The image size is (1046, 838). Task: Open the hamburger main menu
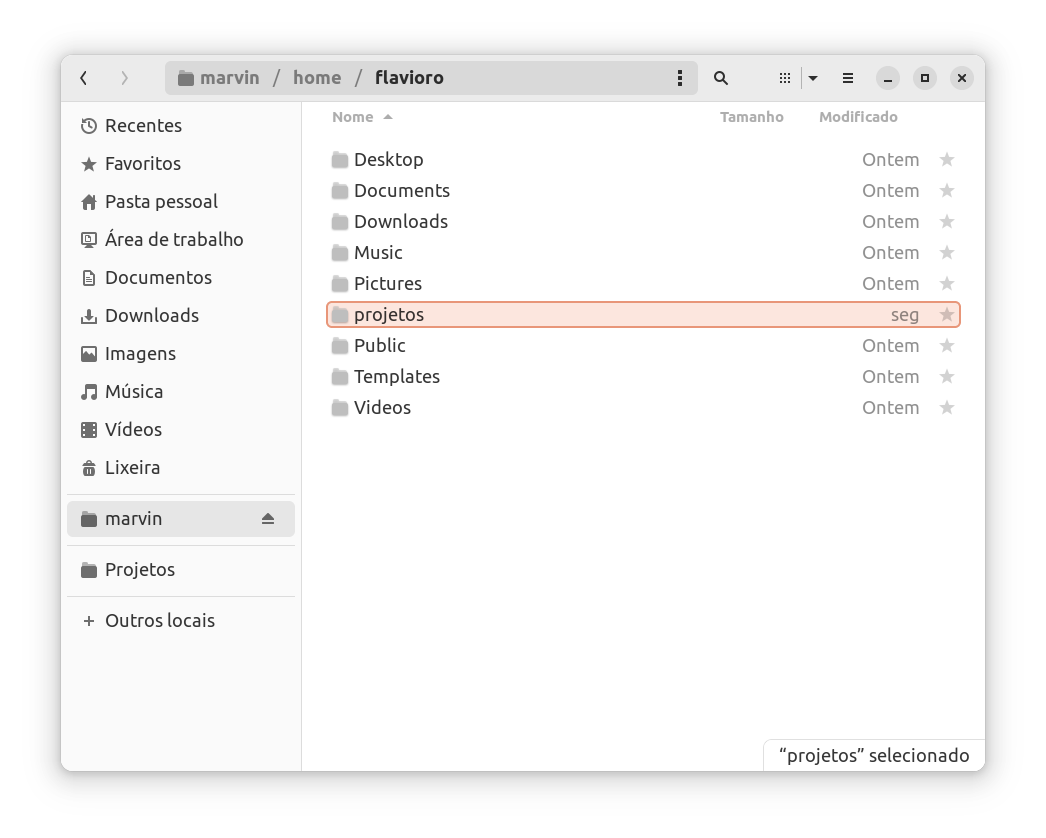click(x=847, y=78)
